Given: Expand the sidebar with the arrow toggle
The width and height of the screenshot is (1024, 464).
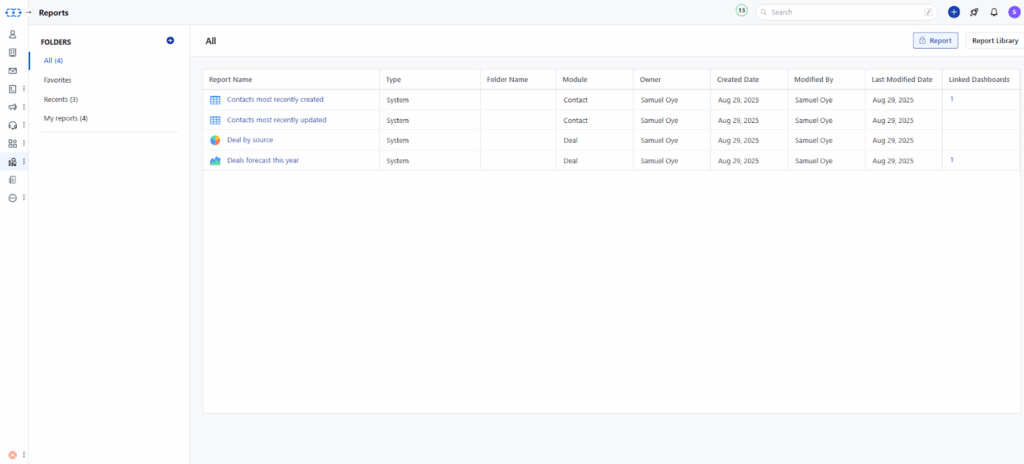Looking at the screenshot, I should tap(29, 12).
